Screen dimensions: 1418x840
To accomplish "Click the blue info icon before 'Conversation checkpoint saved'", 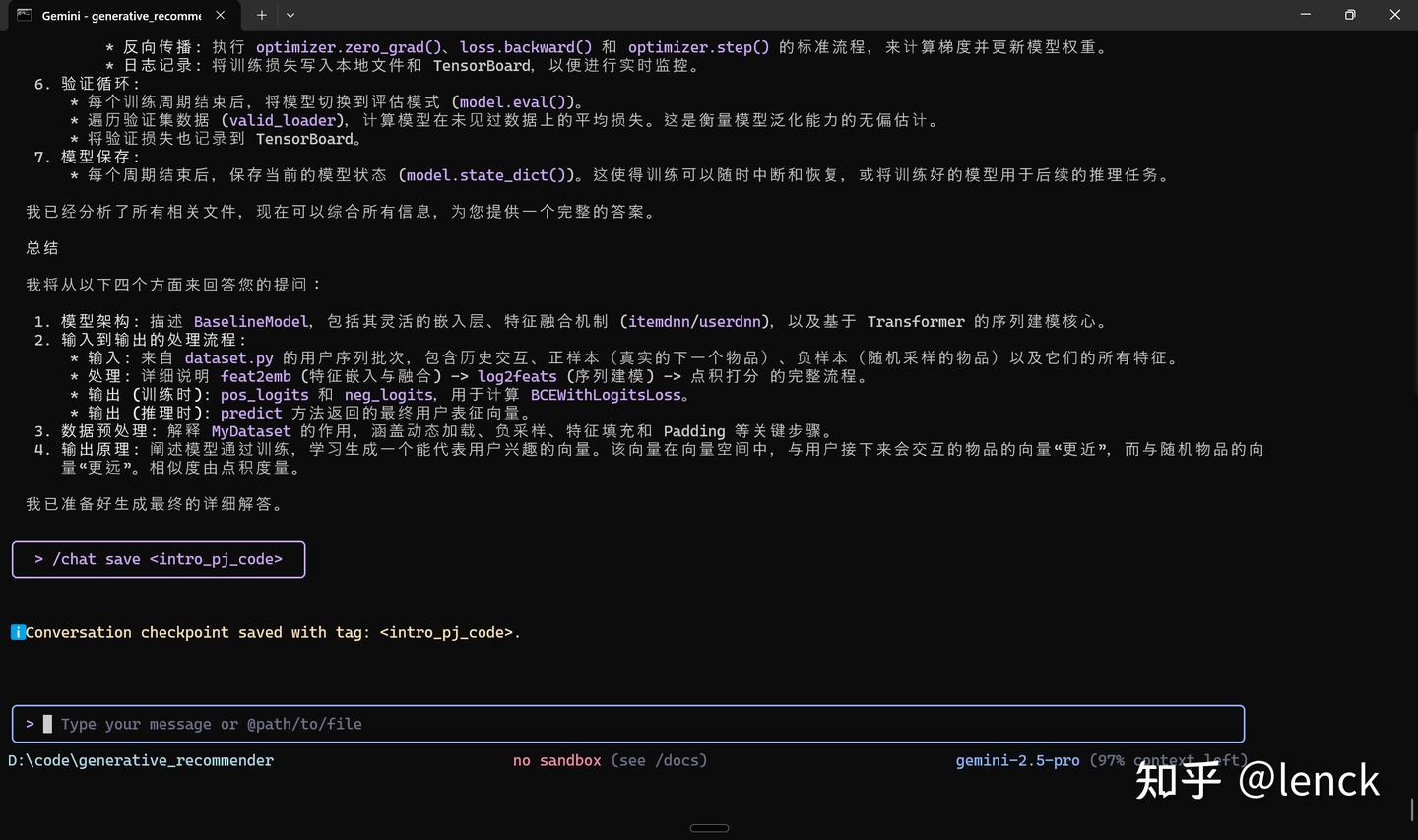I will click(18, 632).
